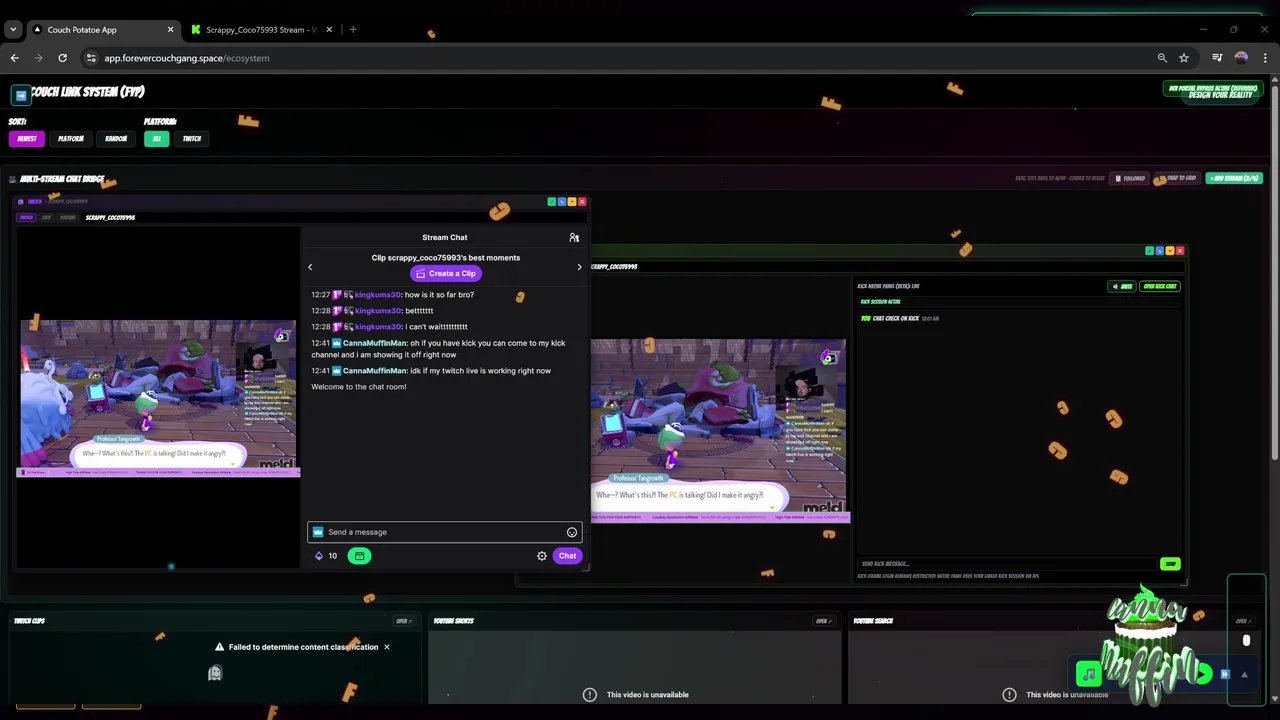1280x720 pixels.
Task: Click blue resize icon on second stream panel
Action: pyautogui.click(x=1159, y=251)
